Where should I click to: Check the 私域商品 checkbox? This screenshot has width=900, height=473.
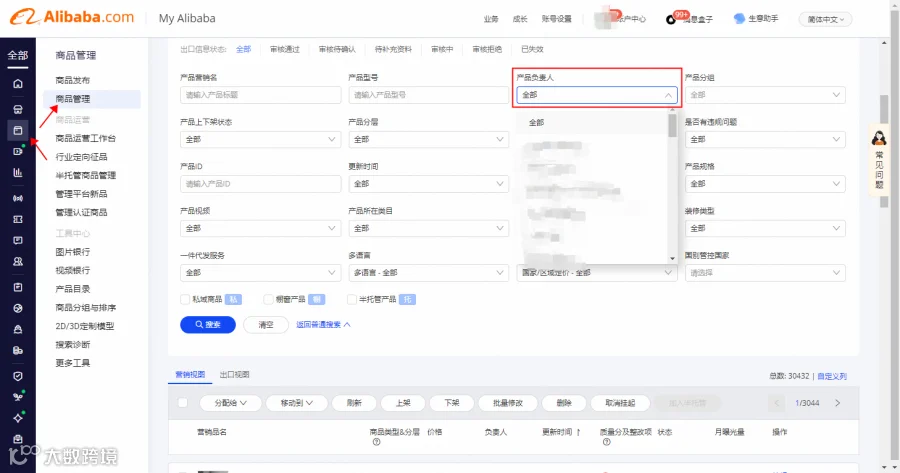(x=185, y=299)
